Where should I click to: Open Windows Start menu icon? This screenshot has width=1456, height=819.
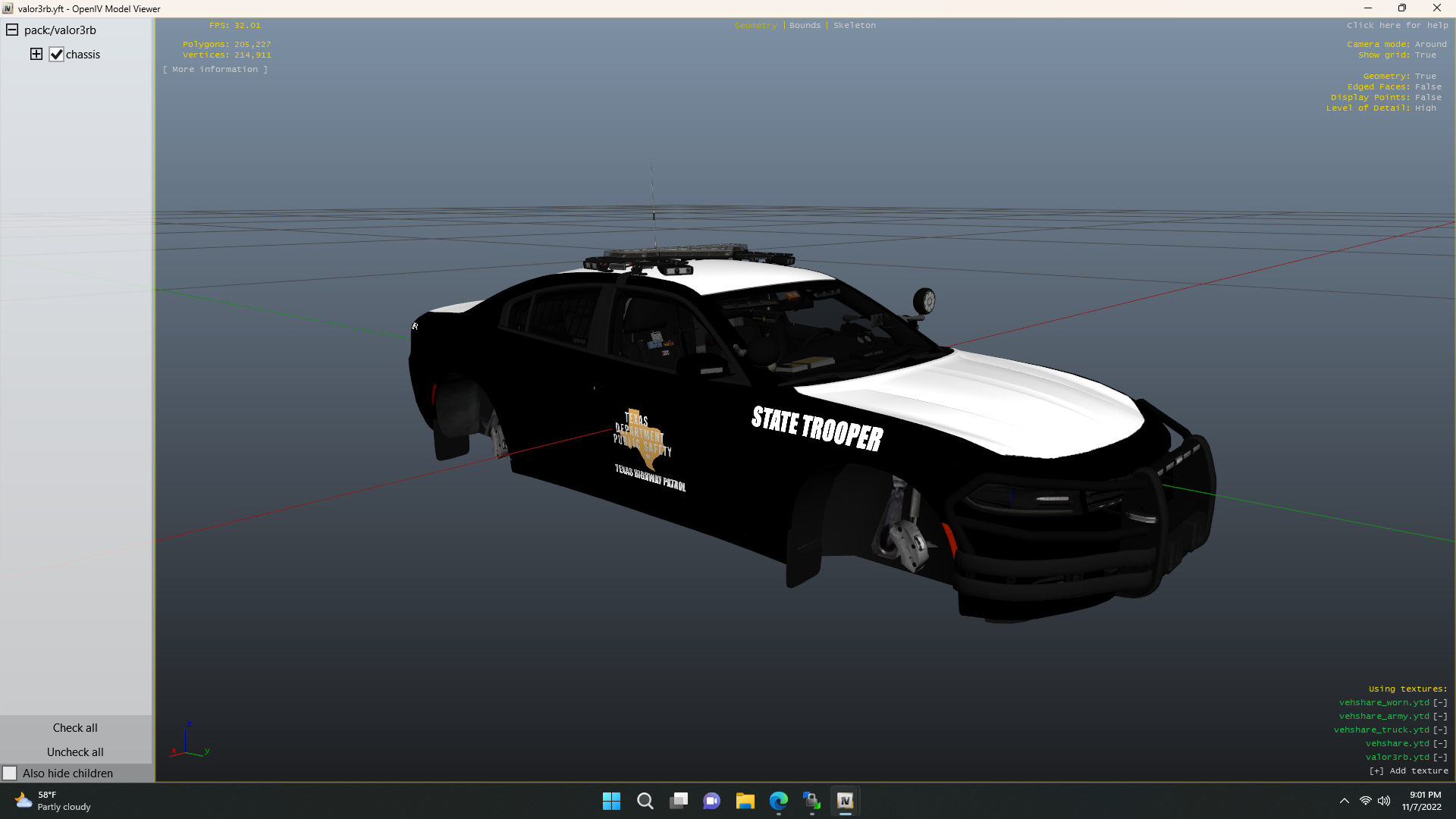(611, 801)
